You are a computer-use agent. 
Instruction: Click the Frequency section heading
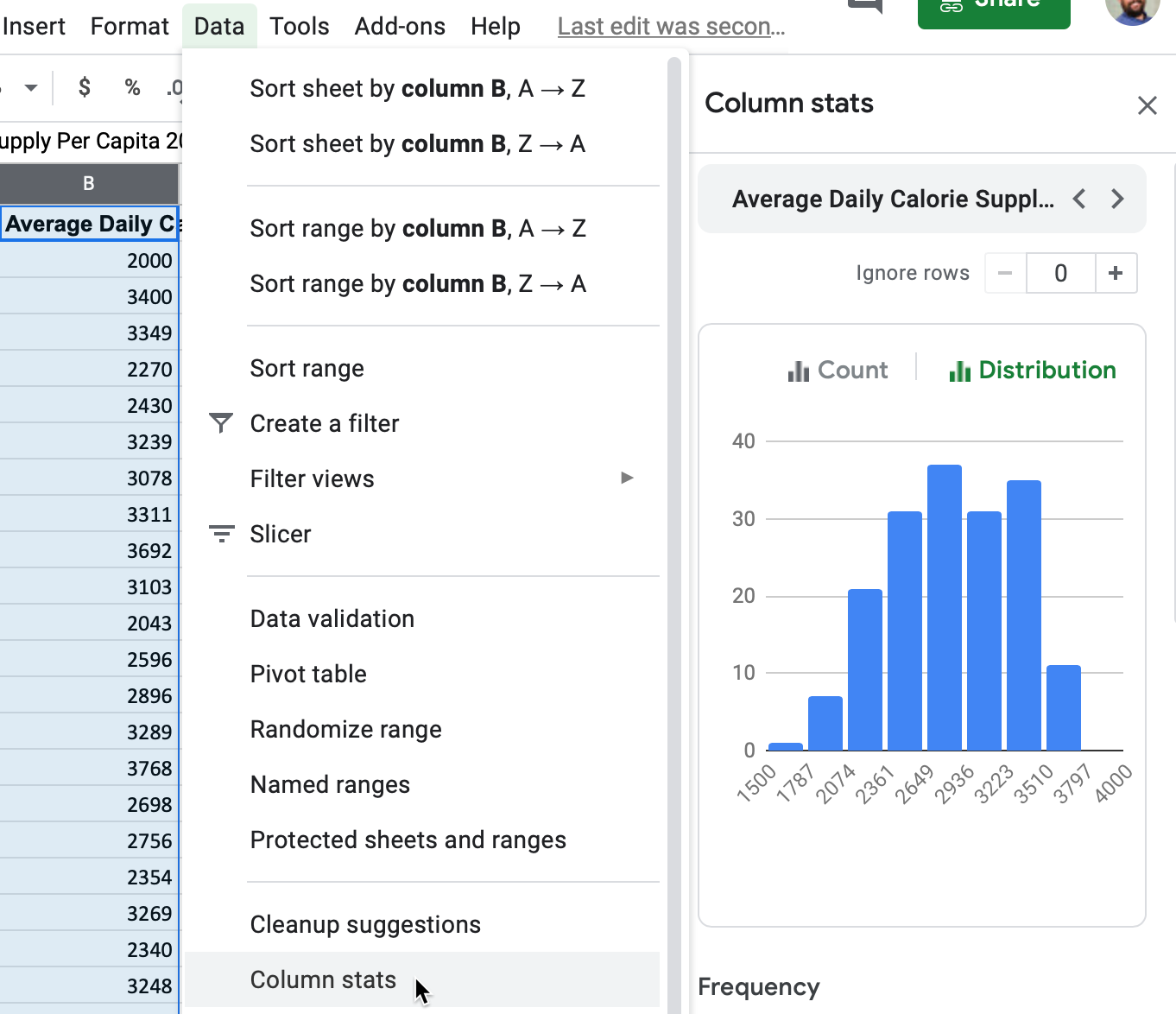(759, 987)
